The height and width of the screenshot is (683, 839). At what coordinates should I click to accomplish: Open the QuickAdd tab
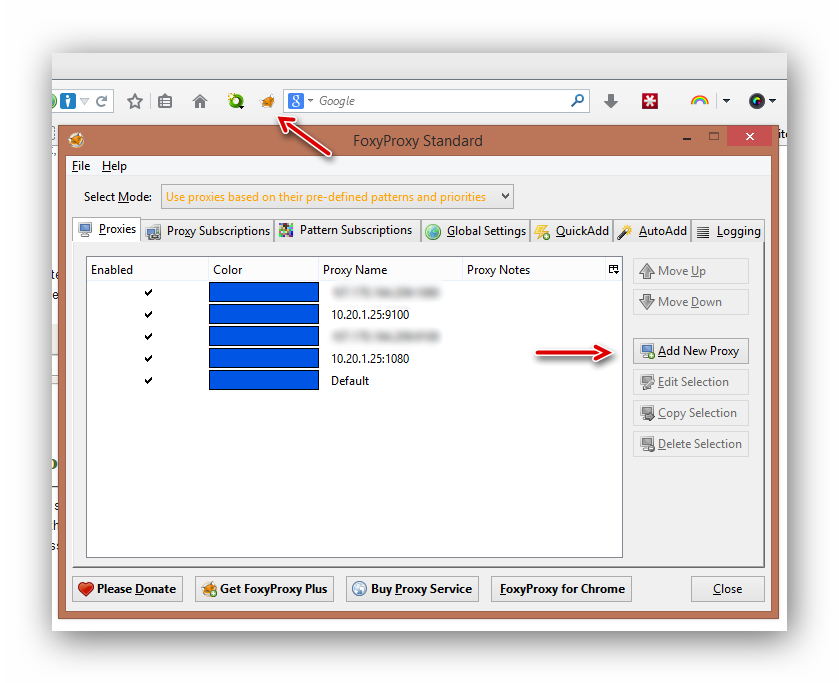click(x=571, y=231)
